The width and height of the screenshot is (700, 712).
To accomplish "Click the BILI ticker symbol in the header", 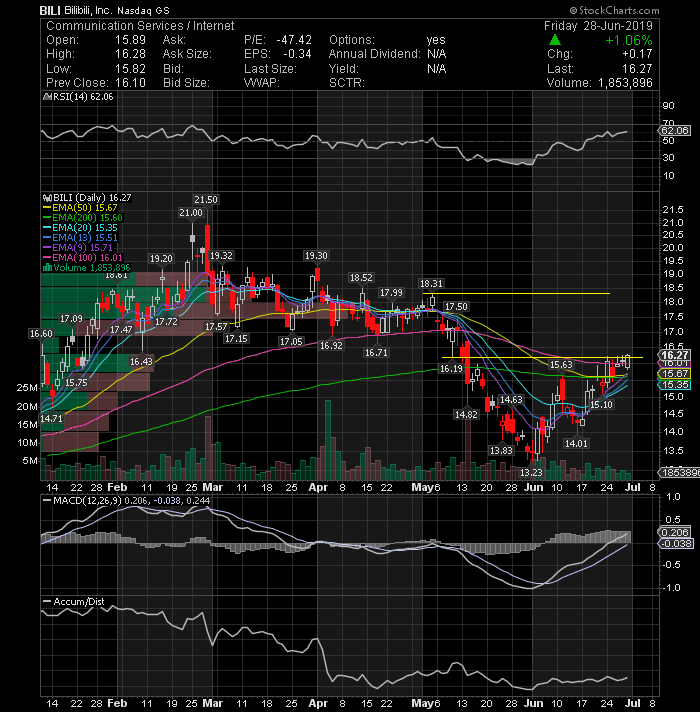I will click(49, 10).
